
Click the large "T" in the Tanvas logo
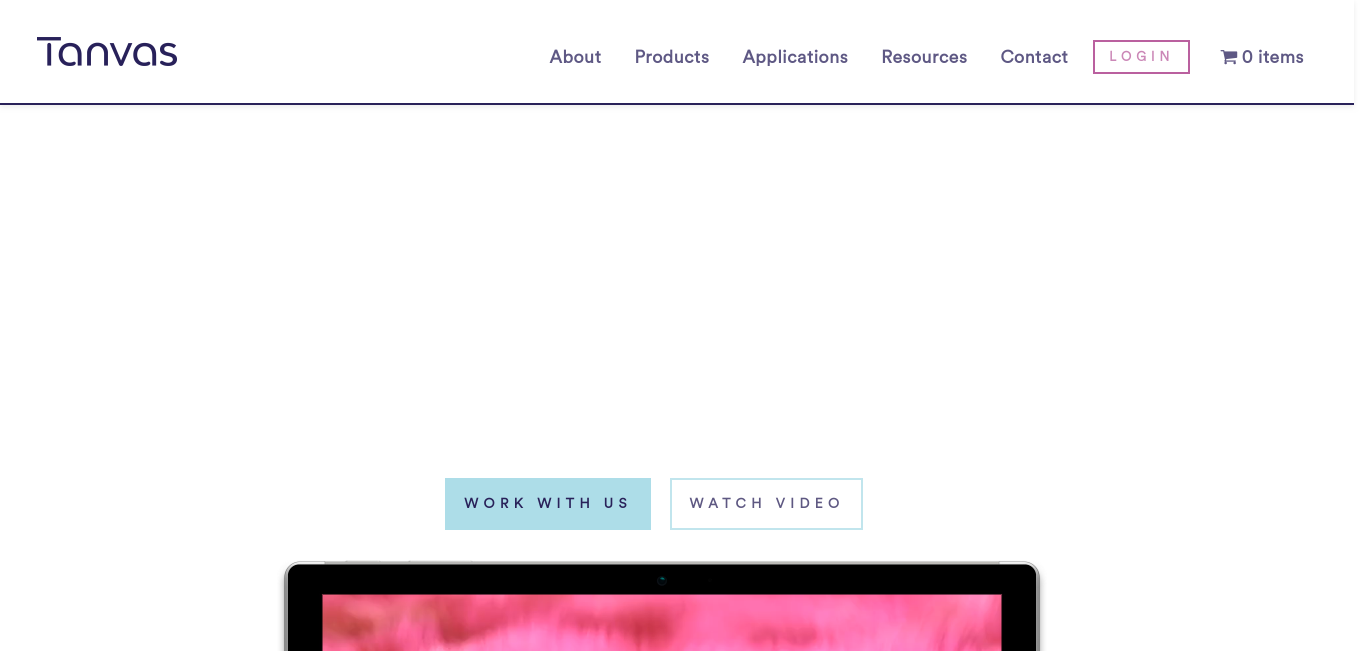(x=50, y=52)
